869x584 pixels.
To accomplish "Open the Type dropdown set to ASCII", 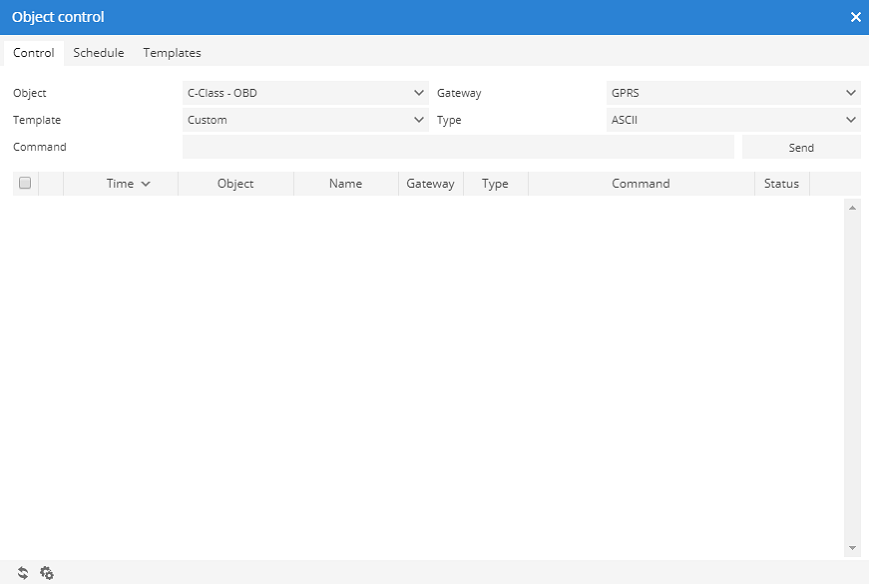I will tap(733, 120).
